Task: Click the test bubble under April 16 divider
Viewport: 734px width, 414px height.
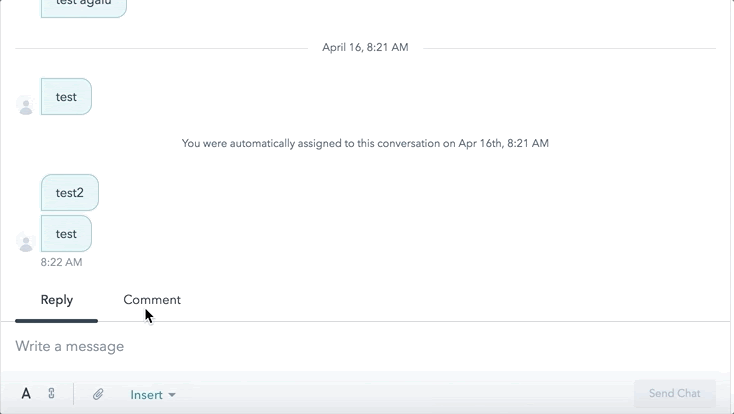Action: click(x=66, y=97)
